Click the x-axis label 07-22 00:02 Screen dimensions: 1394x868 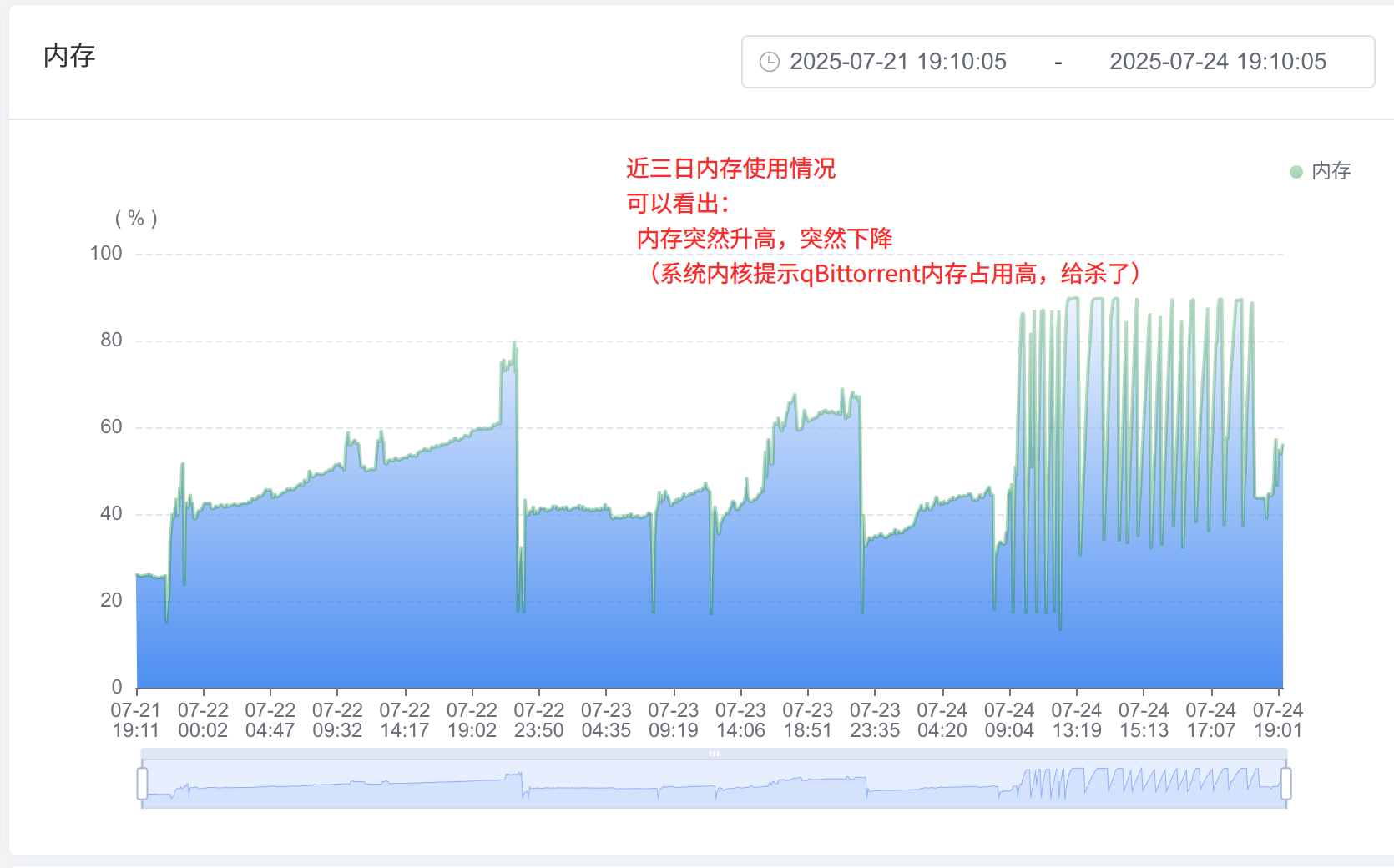pos(203,720)
